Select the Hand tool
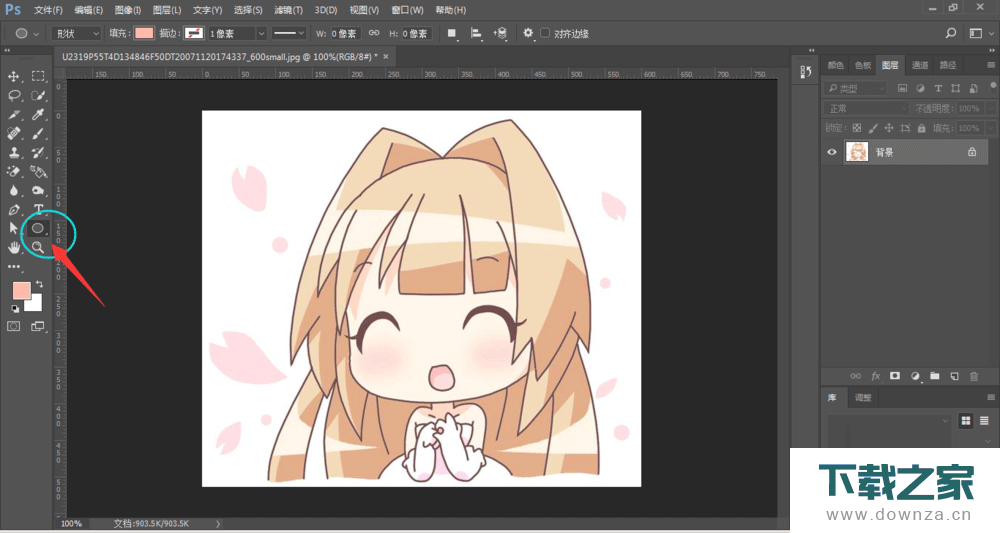The width and height of the screenshot is (1000, 533). point(13,247)
